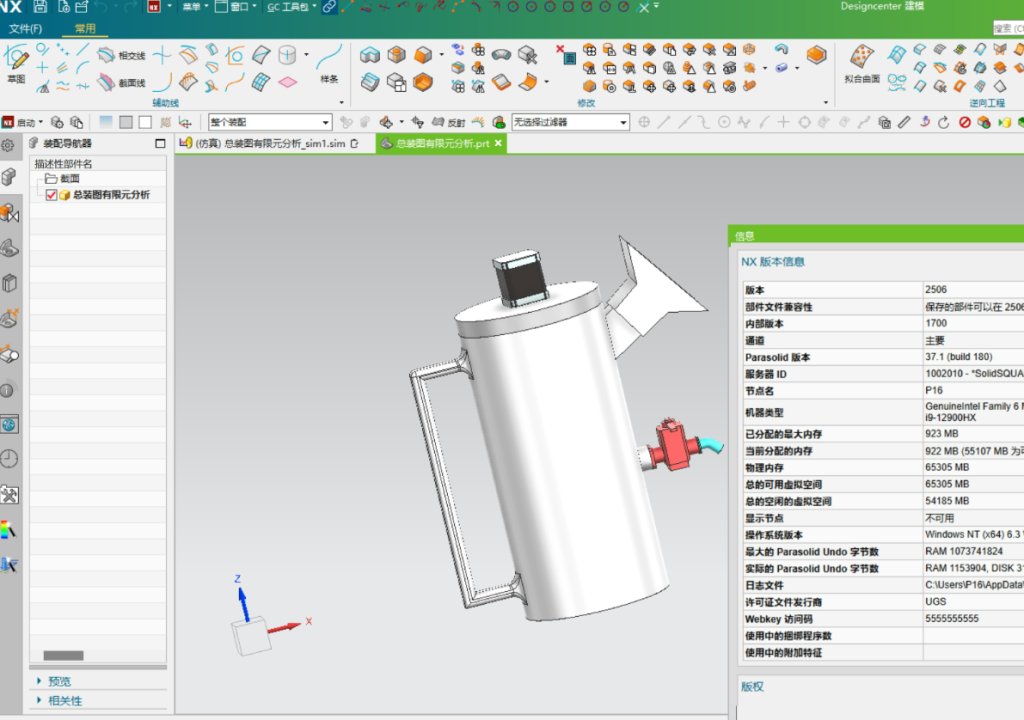
Task: Open the 文件(F) menu
Action: click(x=25, y=28)
